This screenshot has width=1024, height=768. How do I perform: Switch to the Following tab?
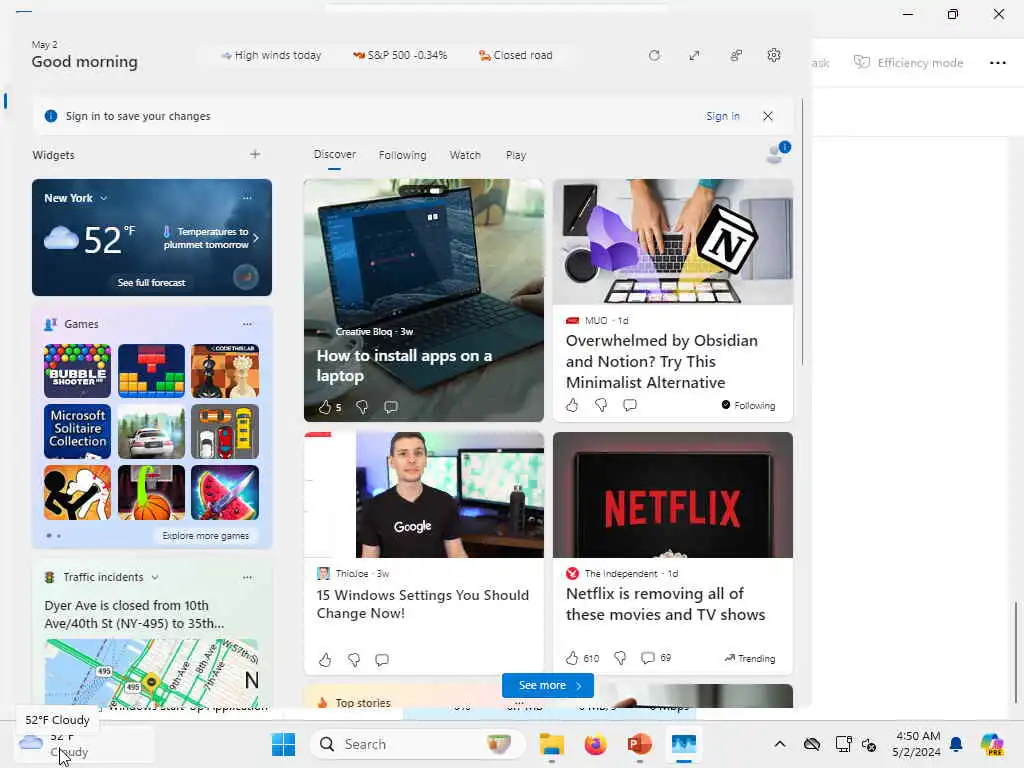pyautogui.click(x=402, y=155)
